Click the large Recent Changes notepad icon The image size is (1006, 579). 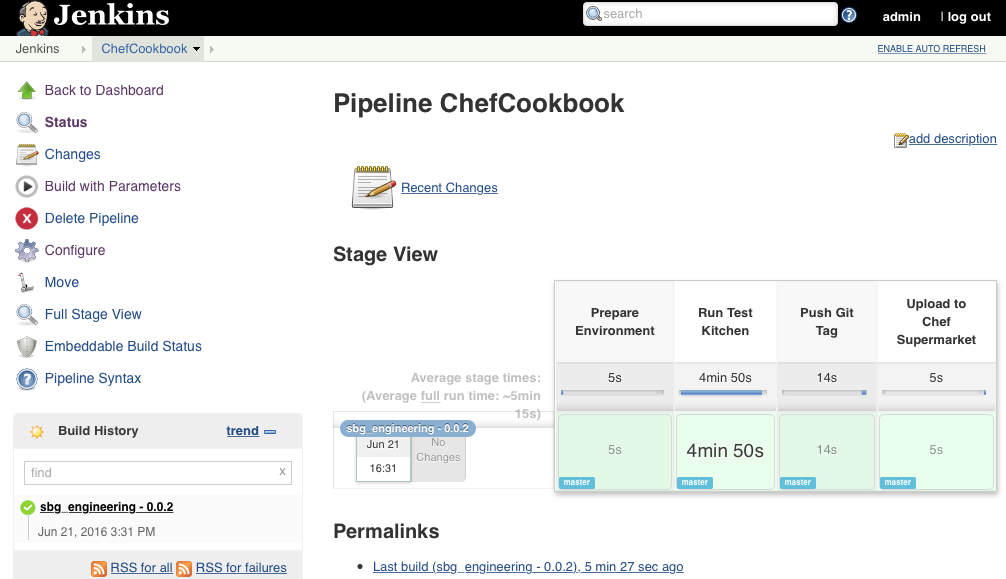point(373,187)
